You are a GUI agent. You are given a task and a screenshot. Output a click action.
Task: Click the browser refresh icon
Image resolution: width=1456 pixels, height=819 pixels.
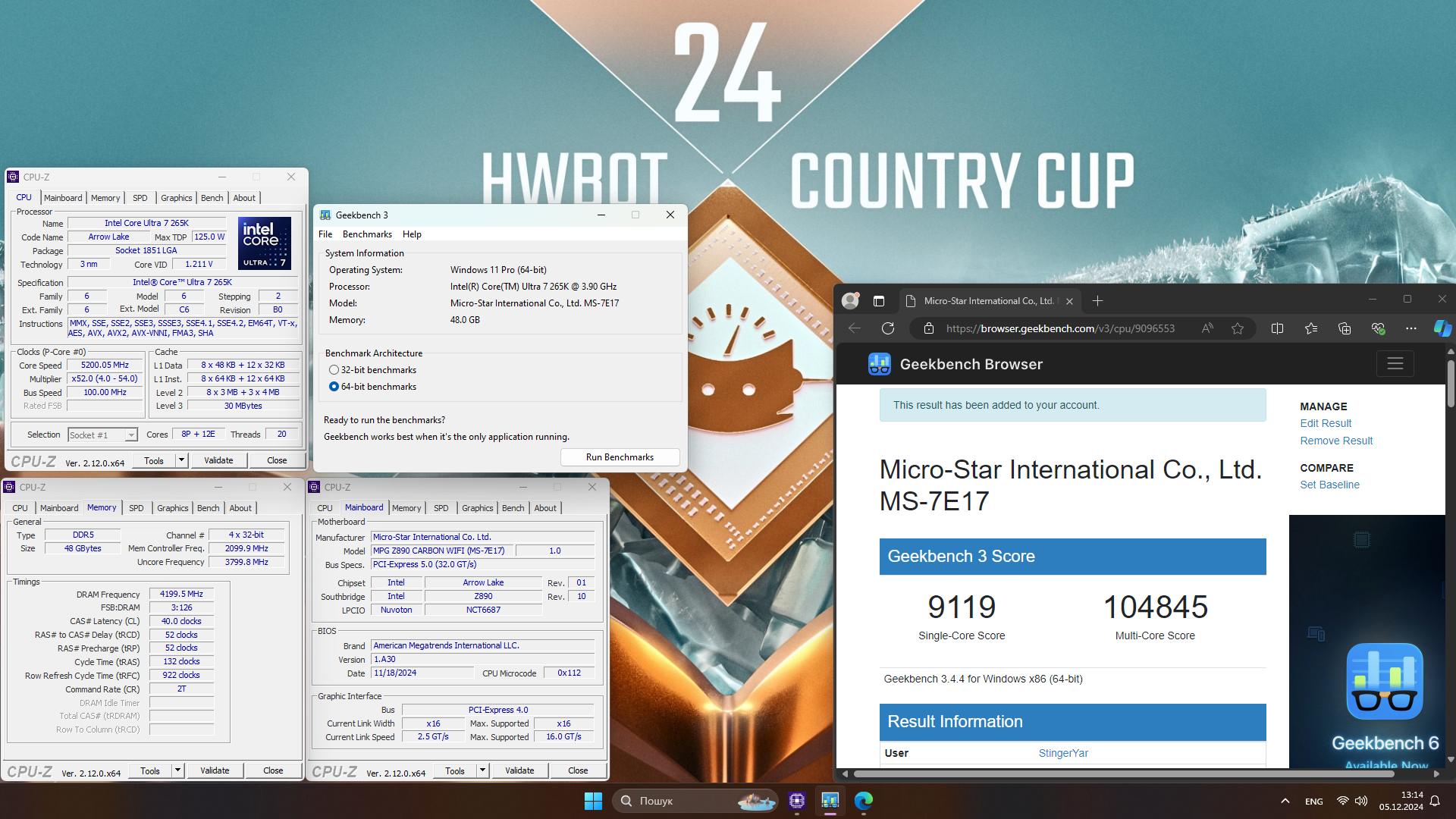click(888, 328)
